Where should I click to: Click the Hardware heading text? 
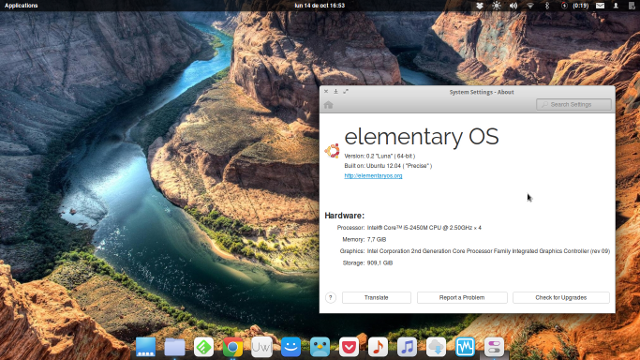[x=344, y=216]
